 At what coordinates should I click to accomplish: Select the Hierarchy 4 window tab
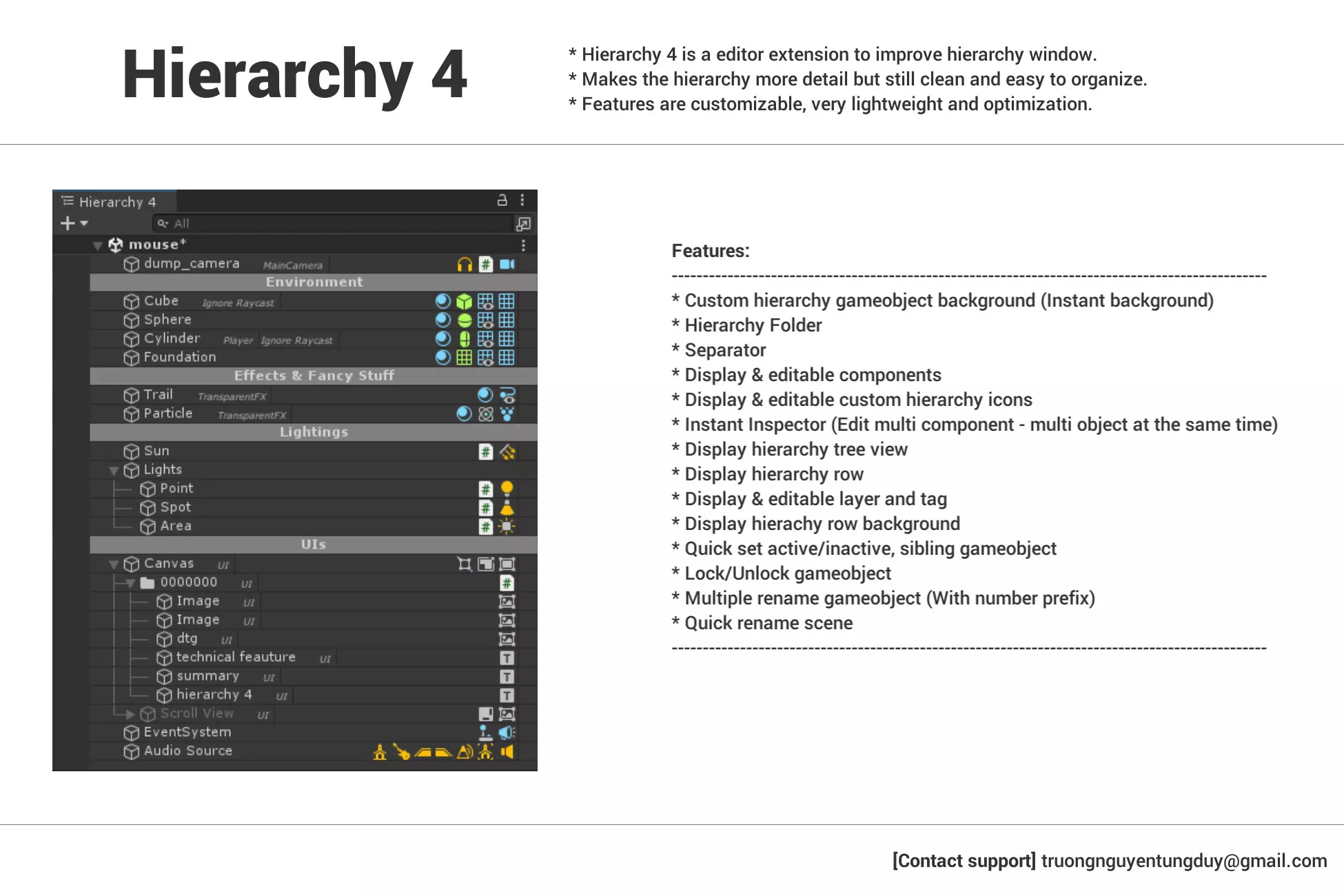click(114, 202)
